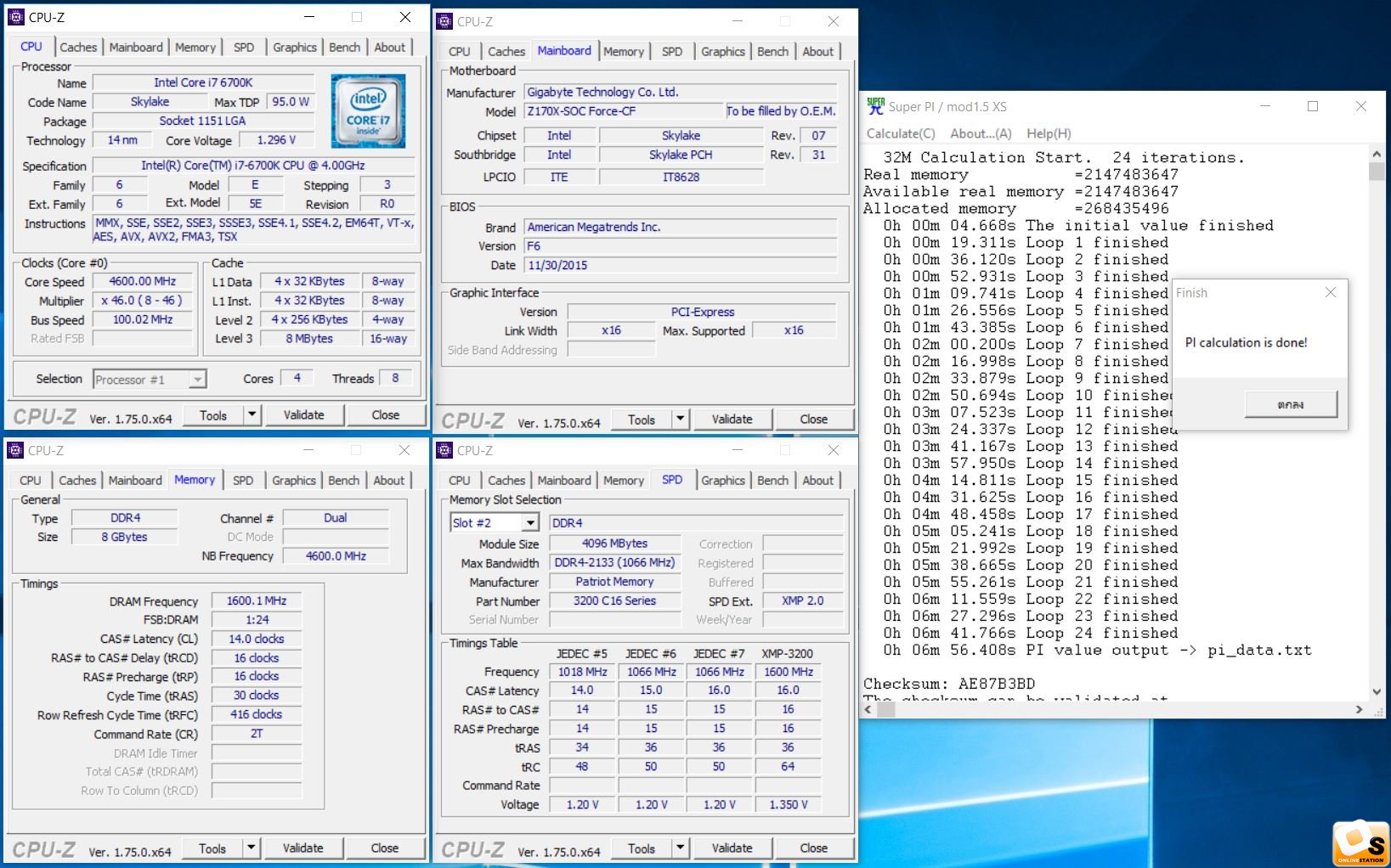Click CPU-Z app icon in top-left window title
The image size is (1391, 868).
16,17
